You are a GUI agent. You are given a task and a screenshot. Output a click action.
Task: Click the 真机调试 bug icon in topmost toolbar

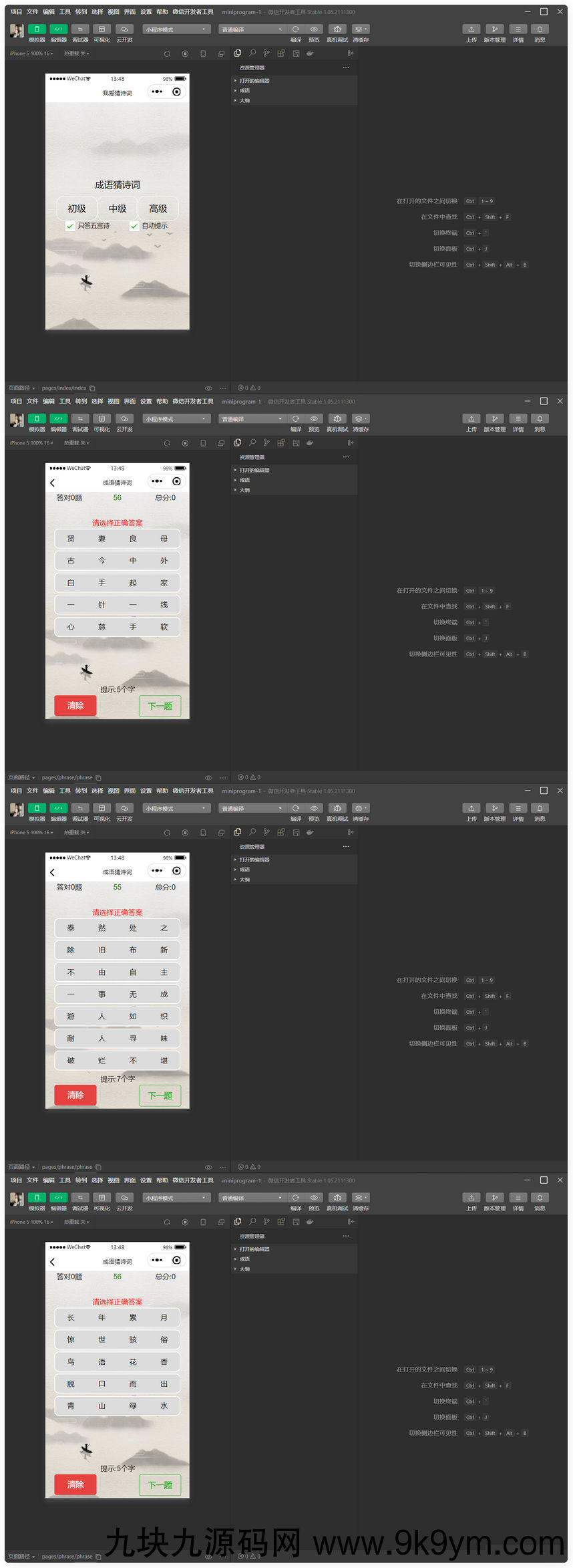pyautogui.click(x=337, y=29)
